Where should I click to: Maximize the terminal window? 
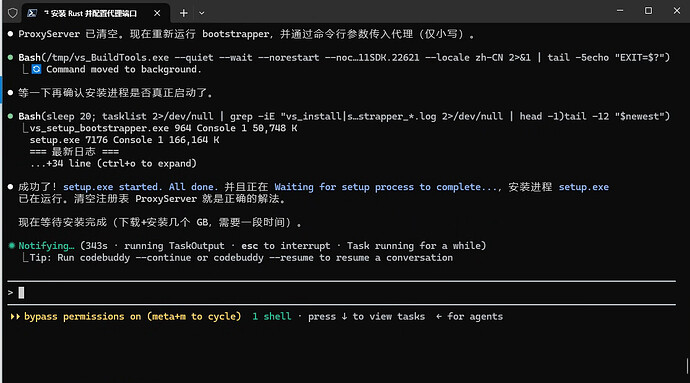pos(648,11)
